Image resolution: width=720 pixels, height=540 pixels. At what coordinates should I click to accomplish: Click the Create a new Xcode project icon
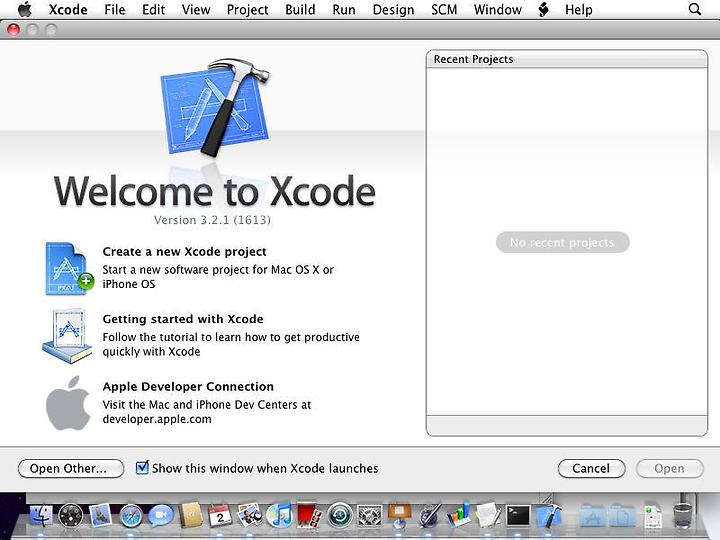point(69,269)
